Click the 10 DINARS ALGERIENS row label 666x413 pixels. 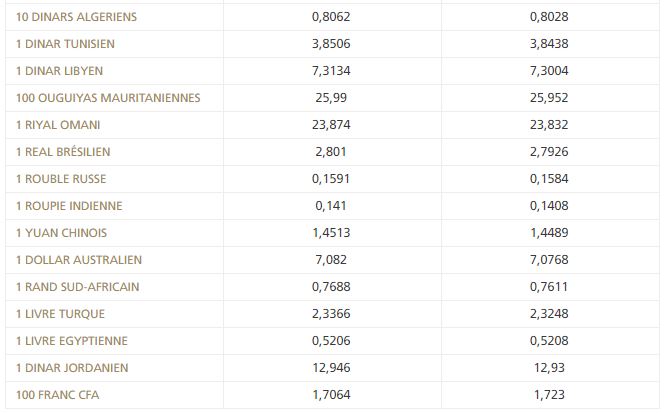[x=76, y=17]
